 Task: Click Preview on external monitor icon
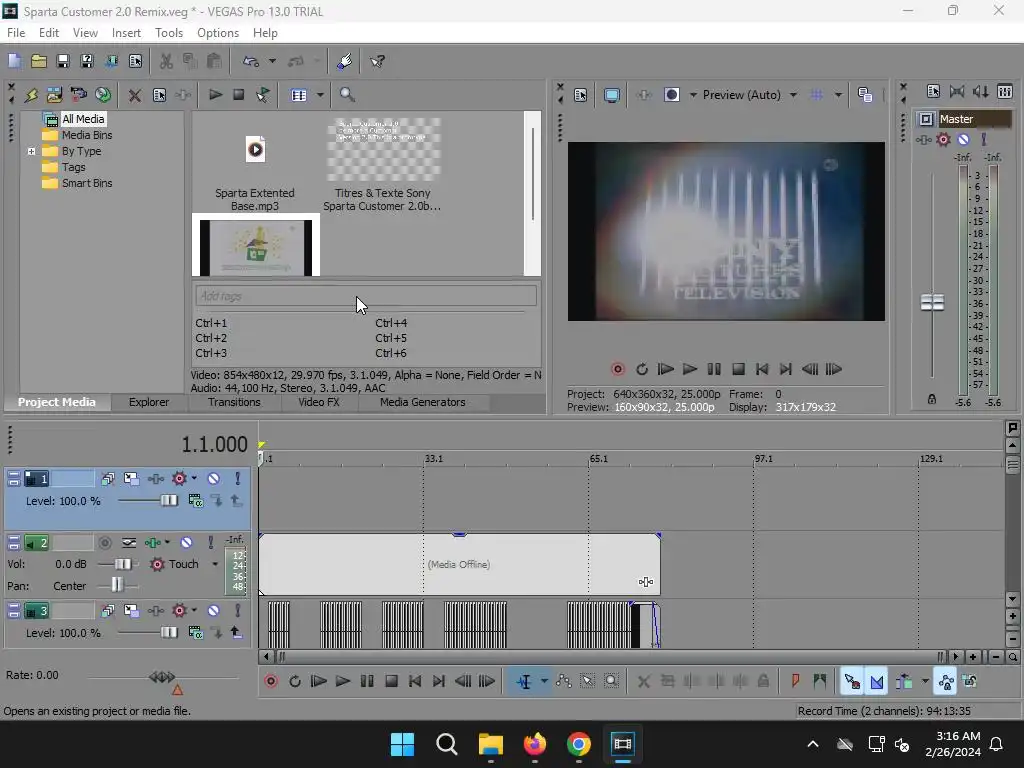click(x=612, y=95)
